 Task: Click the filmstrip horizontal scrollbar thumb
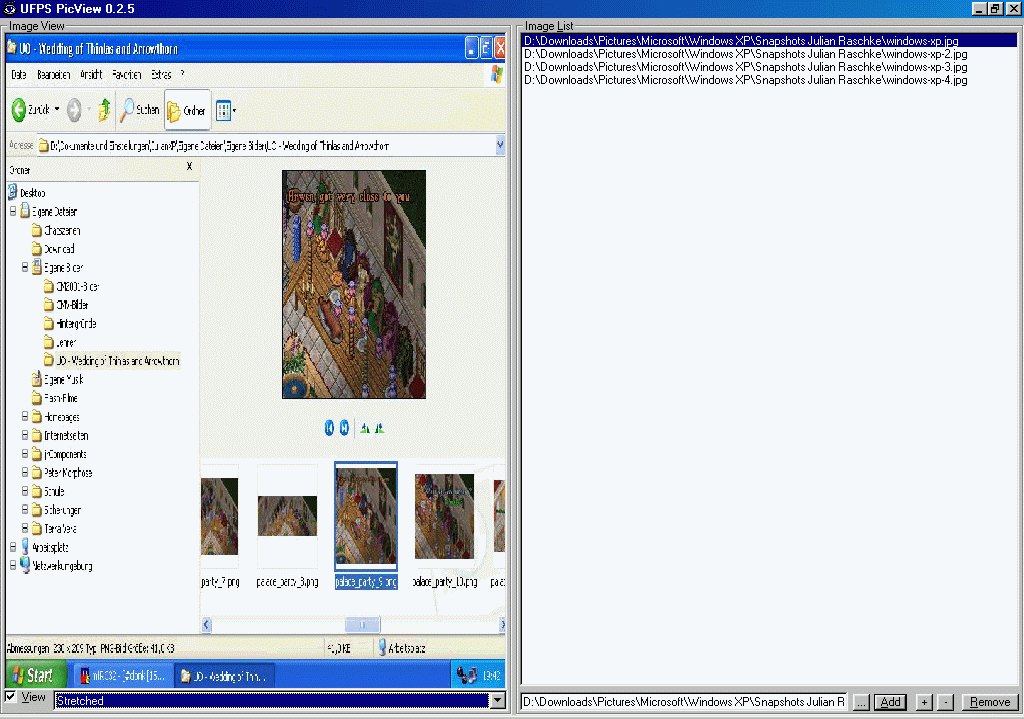coord(362,625)
